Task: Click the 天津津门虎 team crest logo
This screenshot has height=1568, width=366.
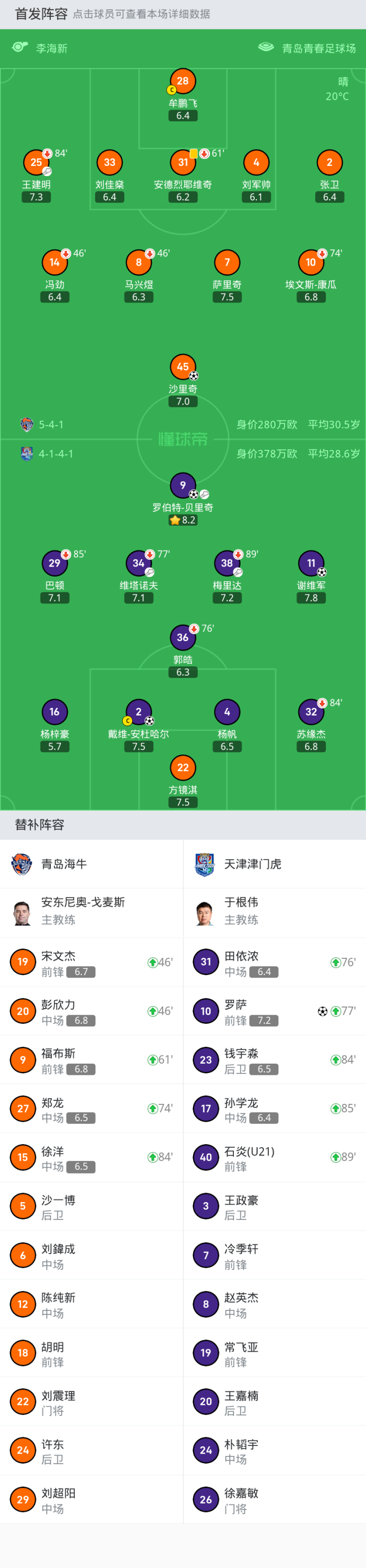Action: 205,864
